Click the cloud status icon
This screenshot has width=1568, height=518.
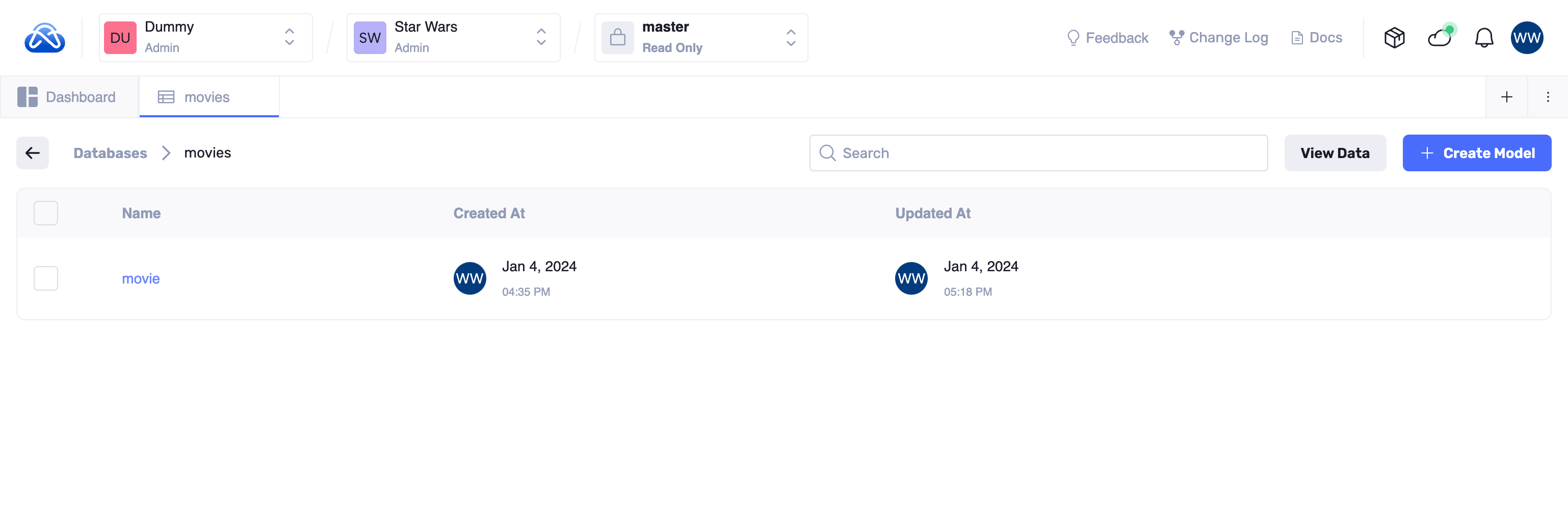1440,38
